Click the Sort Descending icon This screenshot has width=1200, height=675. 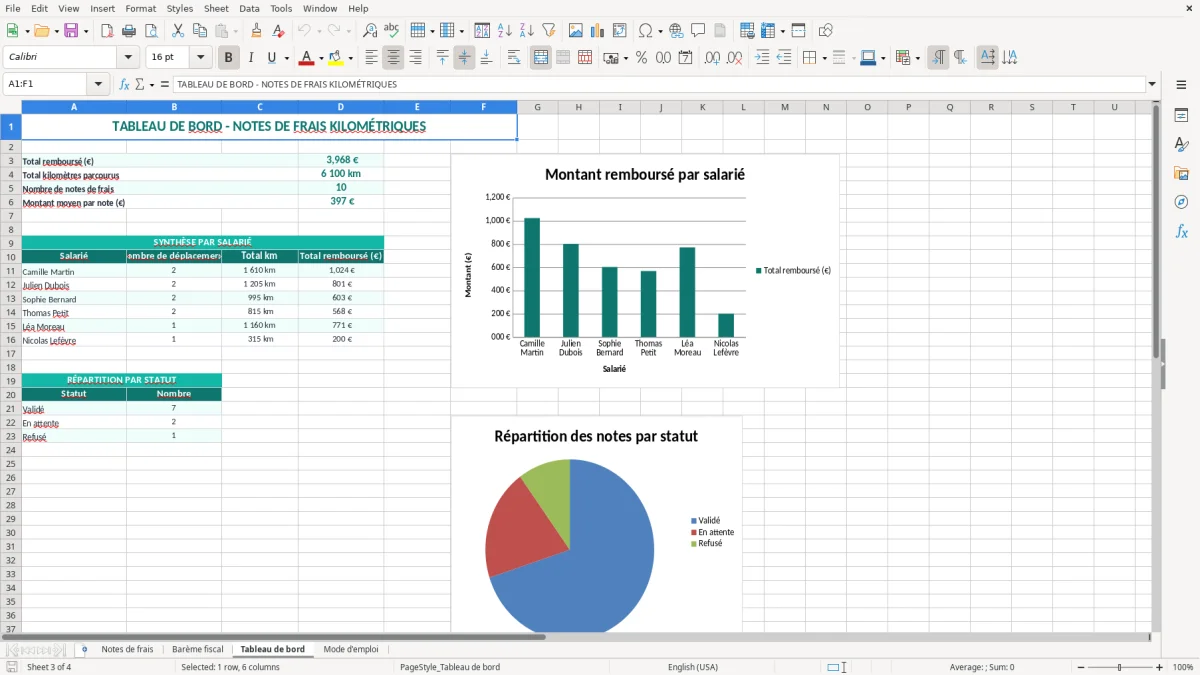point(527,31)
